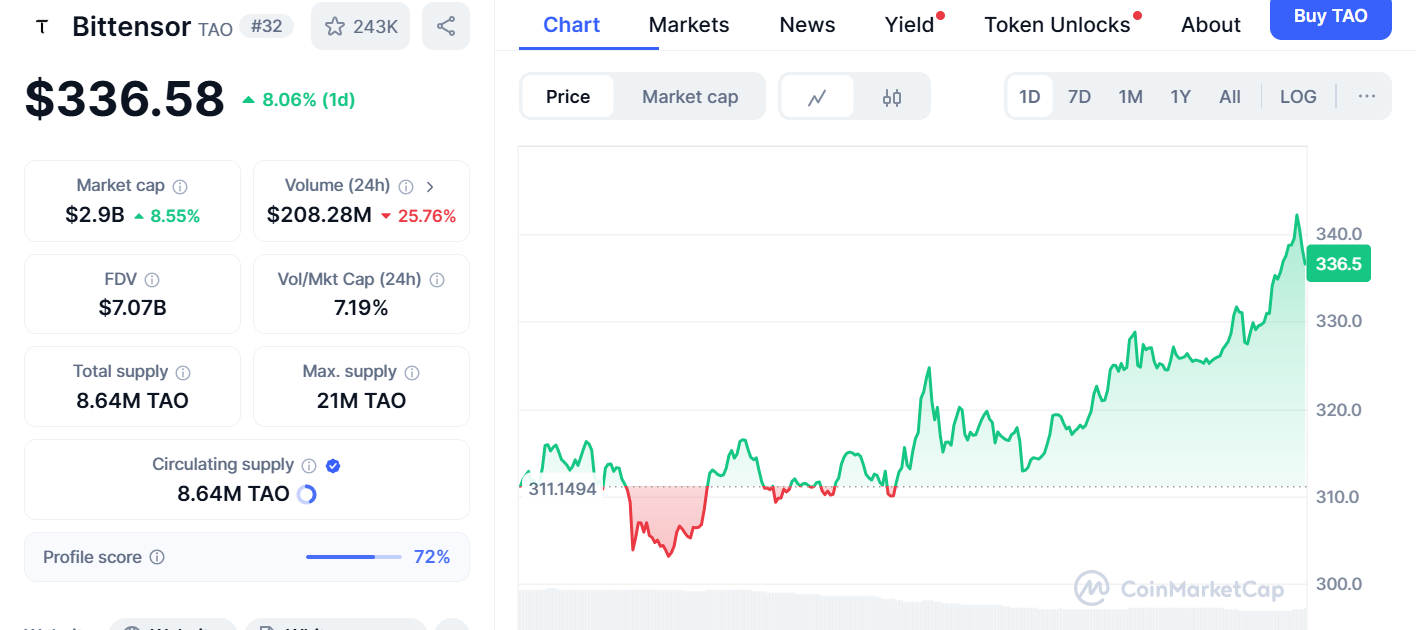Screen dimensions: 1416x630
Task: Click the #32 rank badge
Action: point(266,27)
